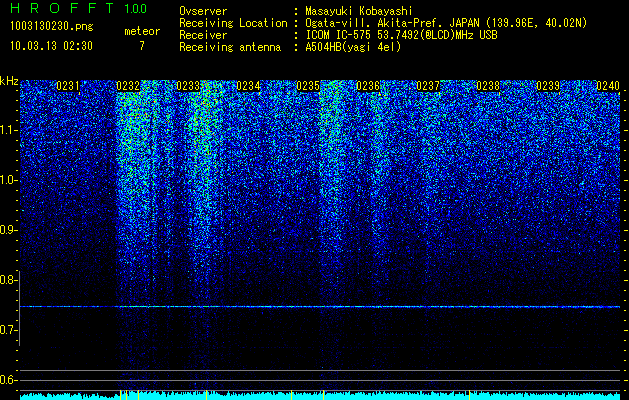Click the 1.1 kHz axis label
The height and width of the screenshot is (400, 629).
pos(7,130)
